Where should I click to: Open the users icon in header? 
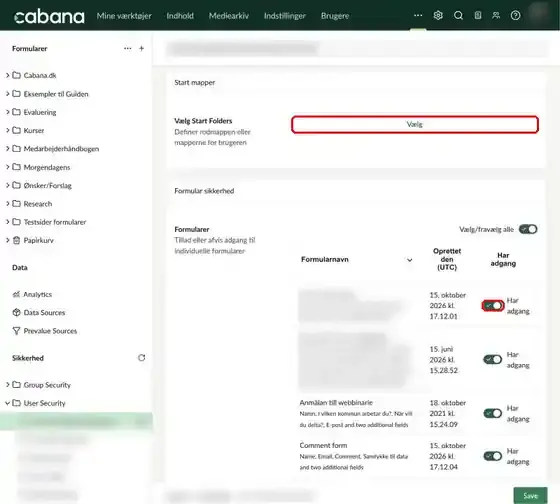tap(496, 15)
